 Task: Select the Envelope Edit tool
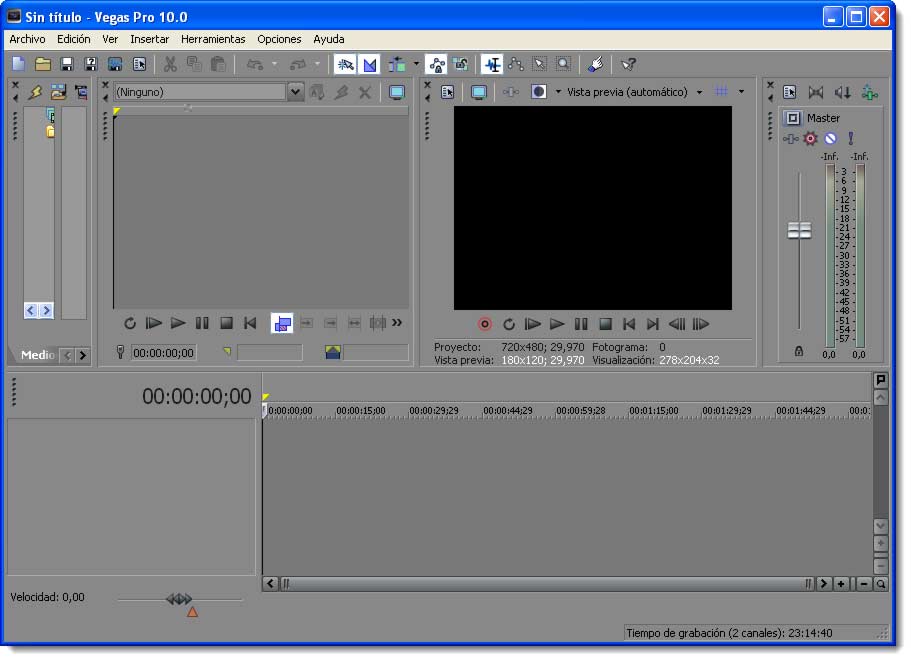tap(515, 64)
